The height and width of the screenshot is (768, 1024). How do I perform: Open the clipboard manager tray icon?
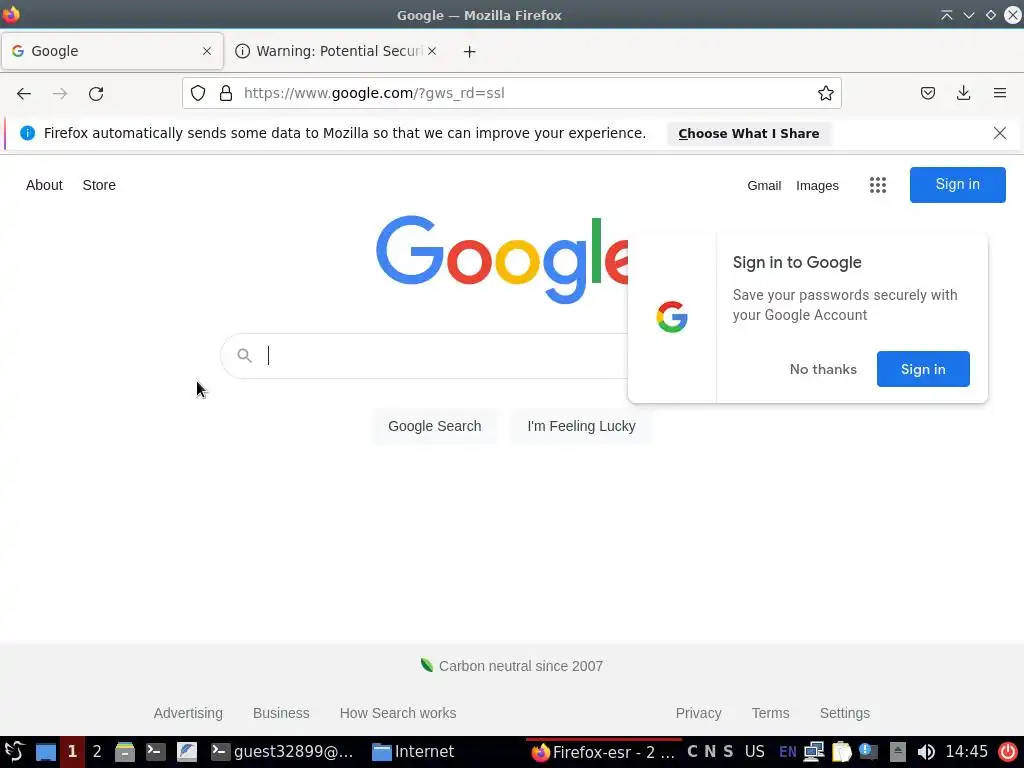[841, 752]
